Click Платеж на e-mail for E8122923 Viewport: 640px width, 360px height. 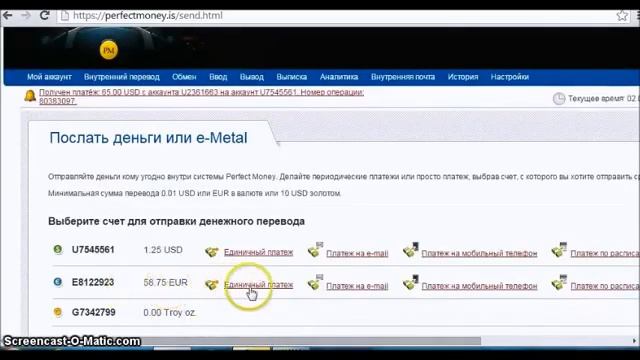coord(357,286)
